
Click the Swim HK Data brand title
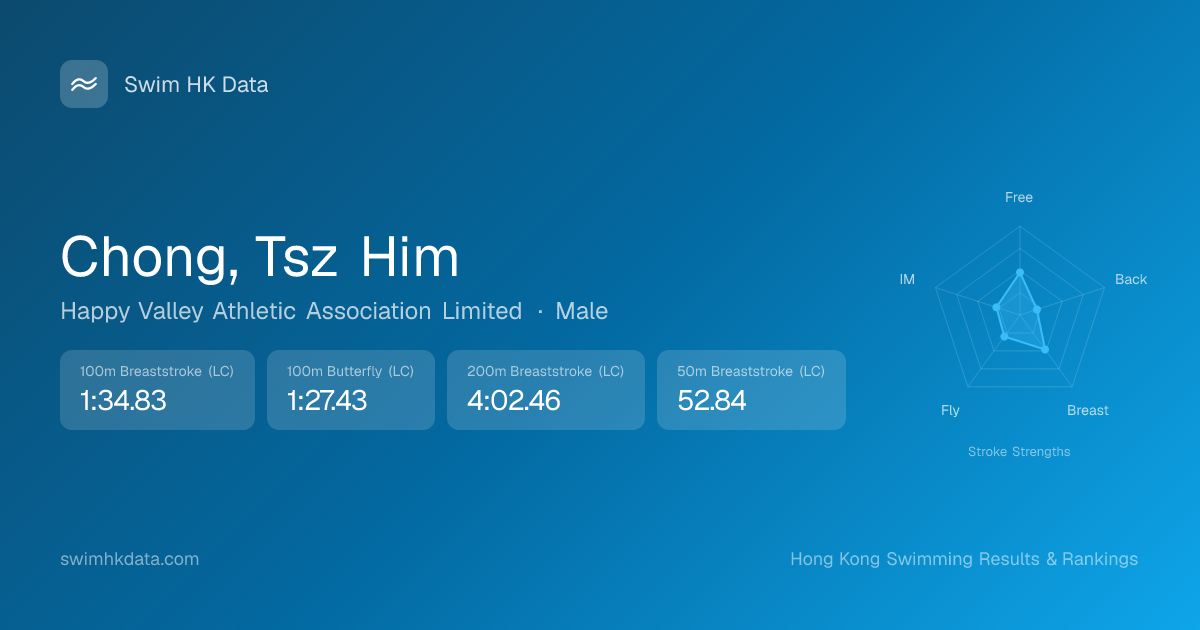pyautogui.click(x=196, y=85)
